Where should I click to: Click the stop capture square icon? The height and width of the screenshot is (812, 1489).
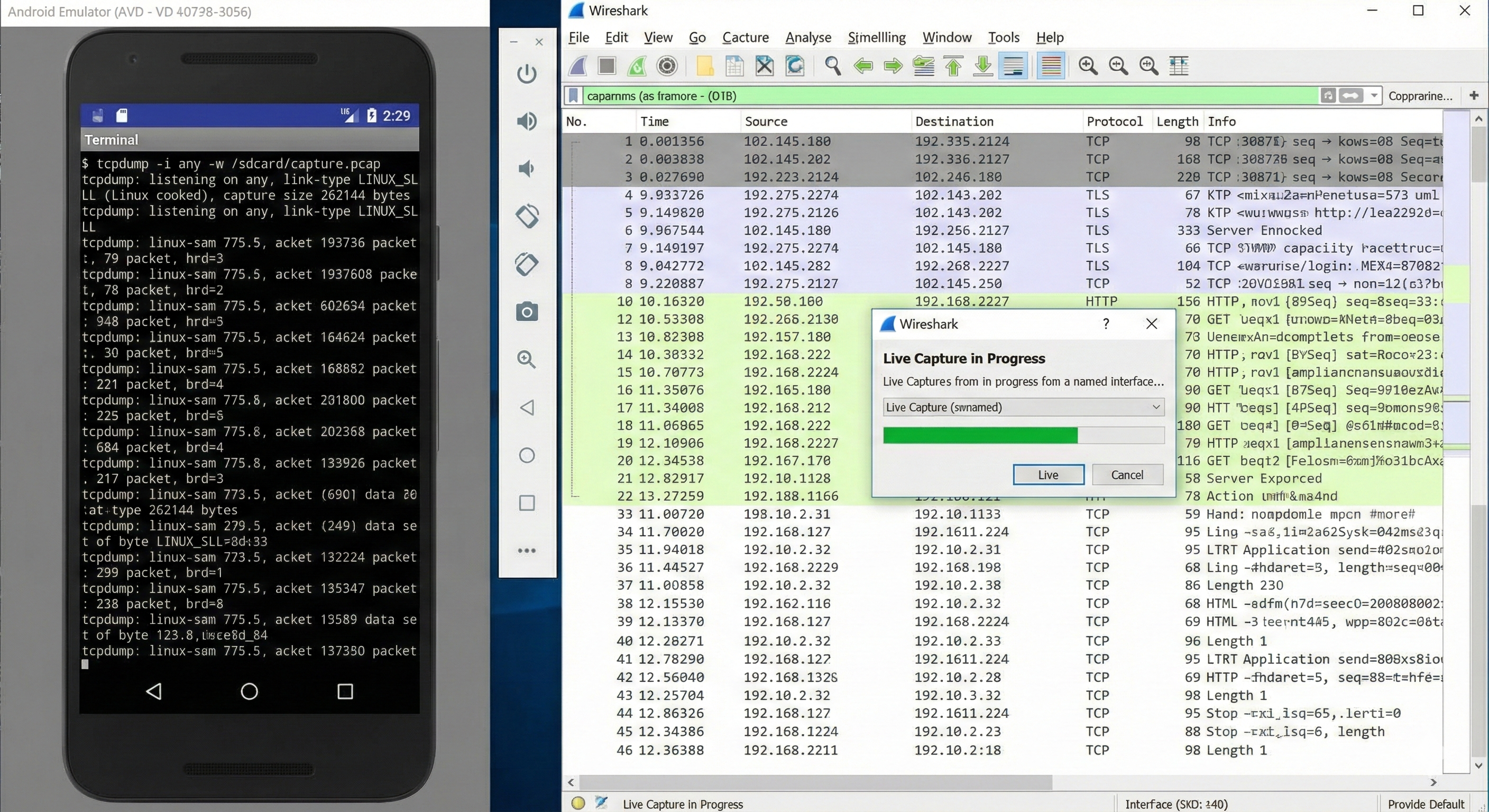(606, 66)
